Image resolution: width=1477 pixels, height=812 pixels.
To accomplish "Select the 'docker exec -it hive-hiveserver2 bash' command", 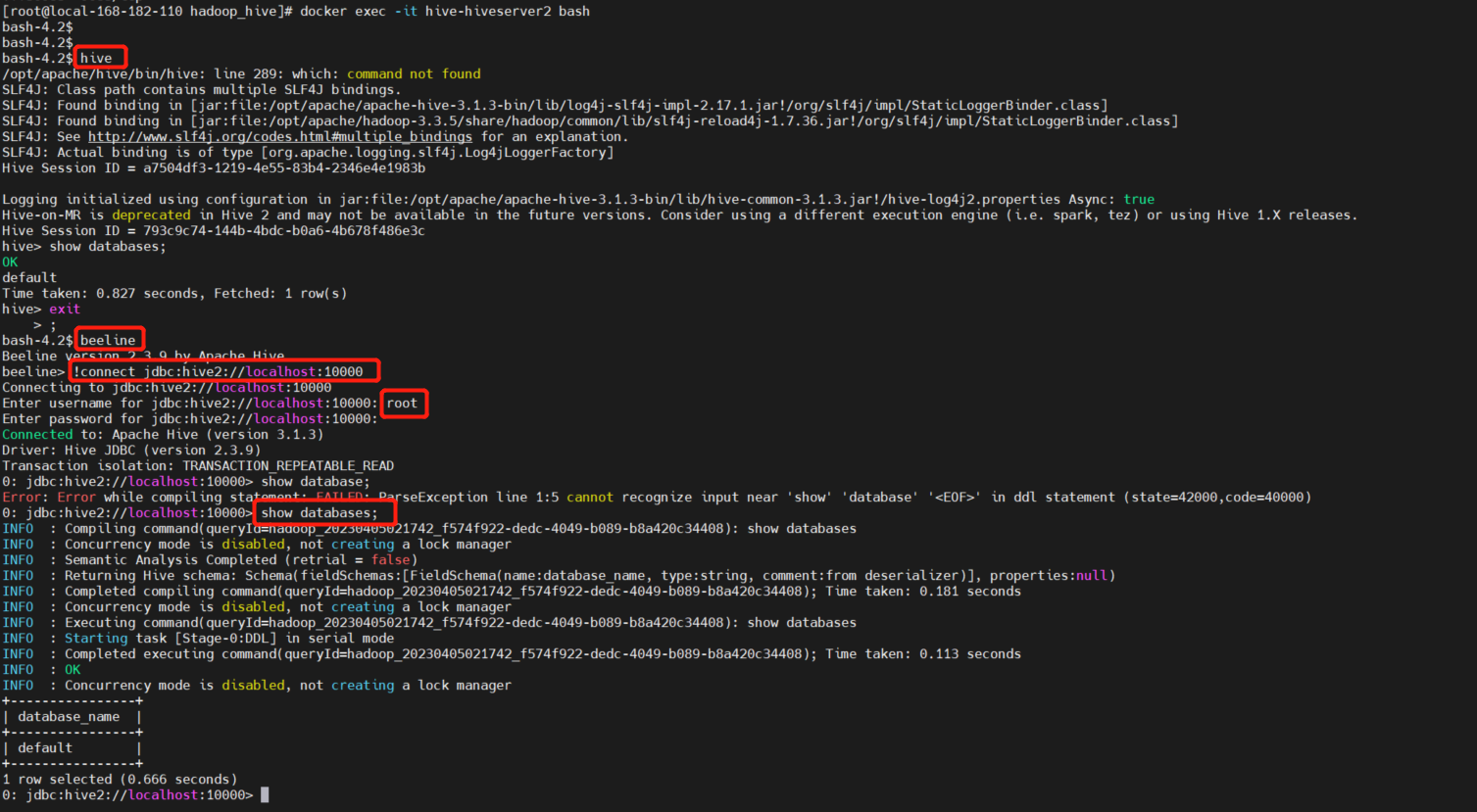I will 445,12.
